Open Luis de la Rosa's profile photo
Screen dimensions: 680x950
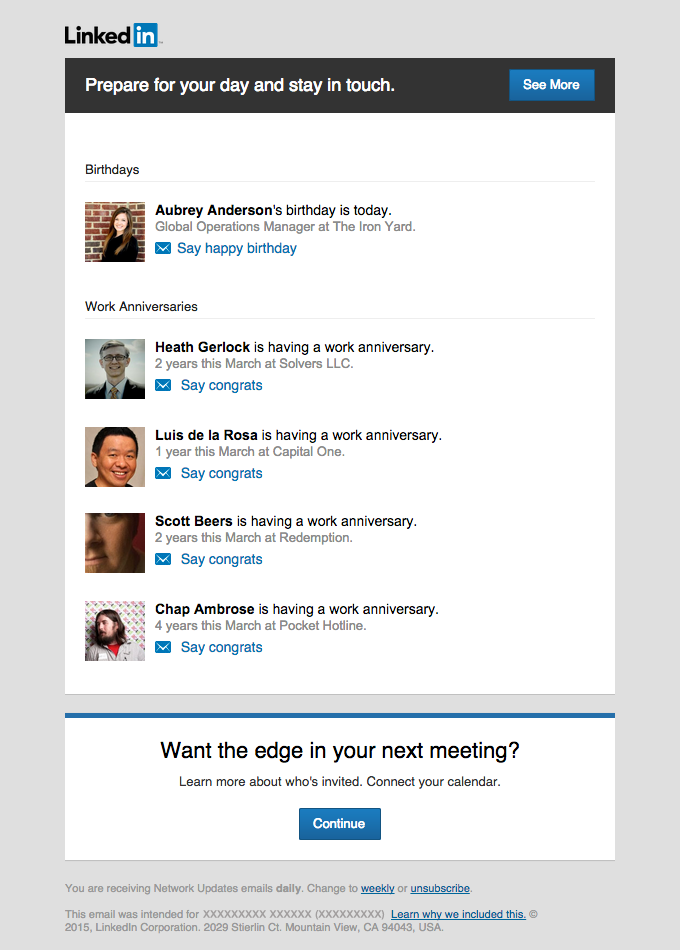click(x=115, y=457)
